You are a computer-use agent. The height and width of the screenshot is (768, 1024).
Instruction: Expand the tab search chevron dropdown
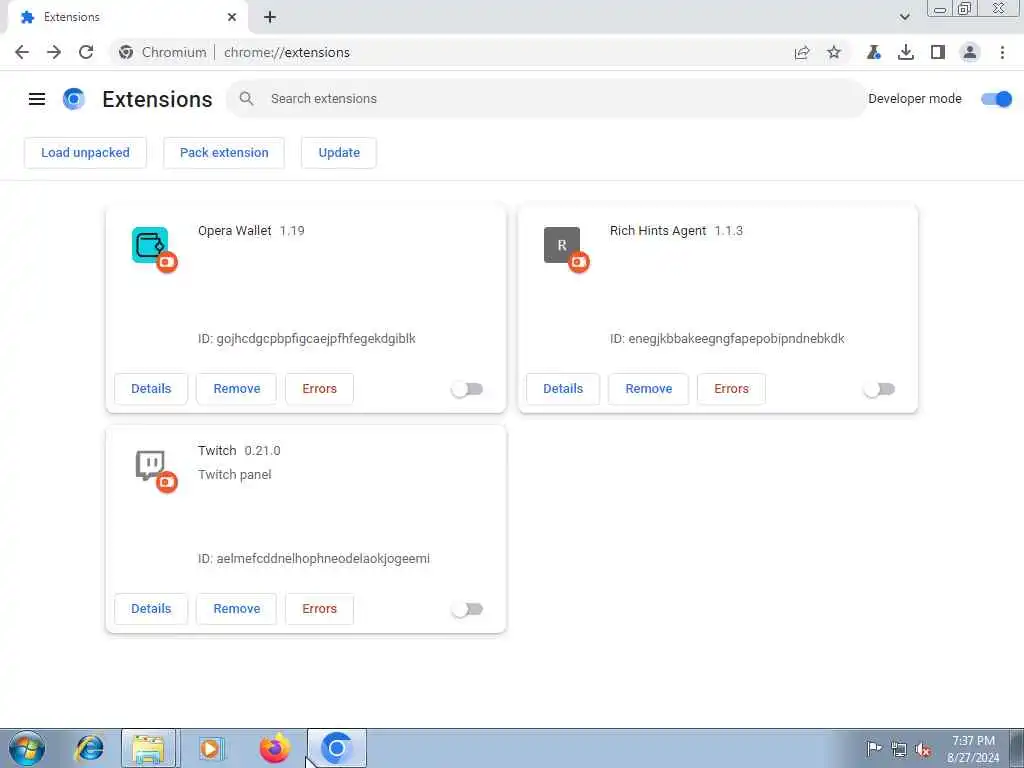904,17
